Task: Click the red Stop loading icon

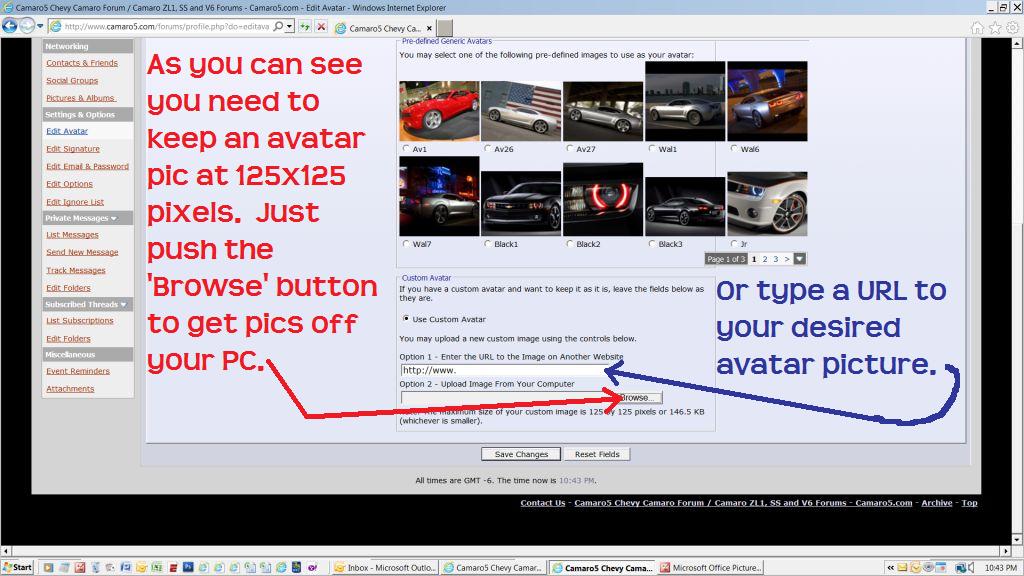Action: pyautogui.click(x=319, y=26)
